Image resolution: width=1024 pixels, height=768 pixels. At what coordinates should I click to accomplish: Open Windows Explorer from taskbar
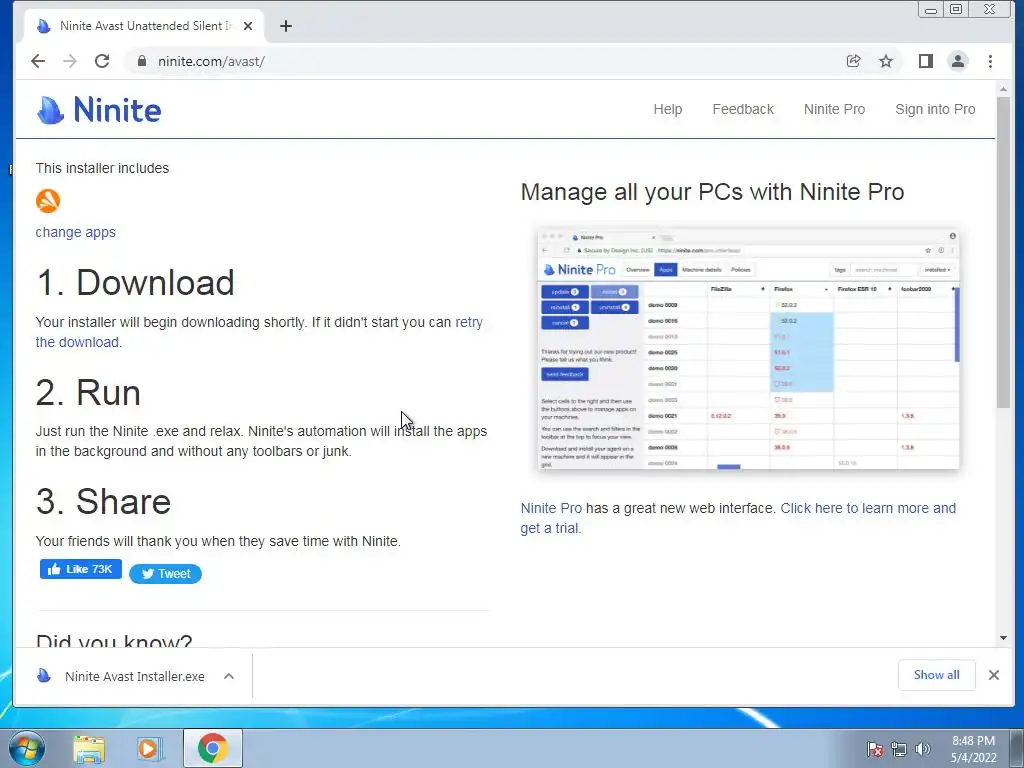tap(89, 748)
